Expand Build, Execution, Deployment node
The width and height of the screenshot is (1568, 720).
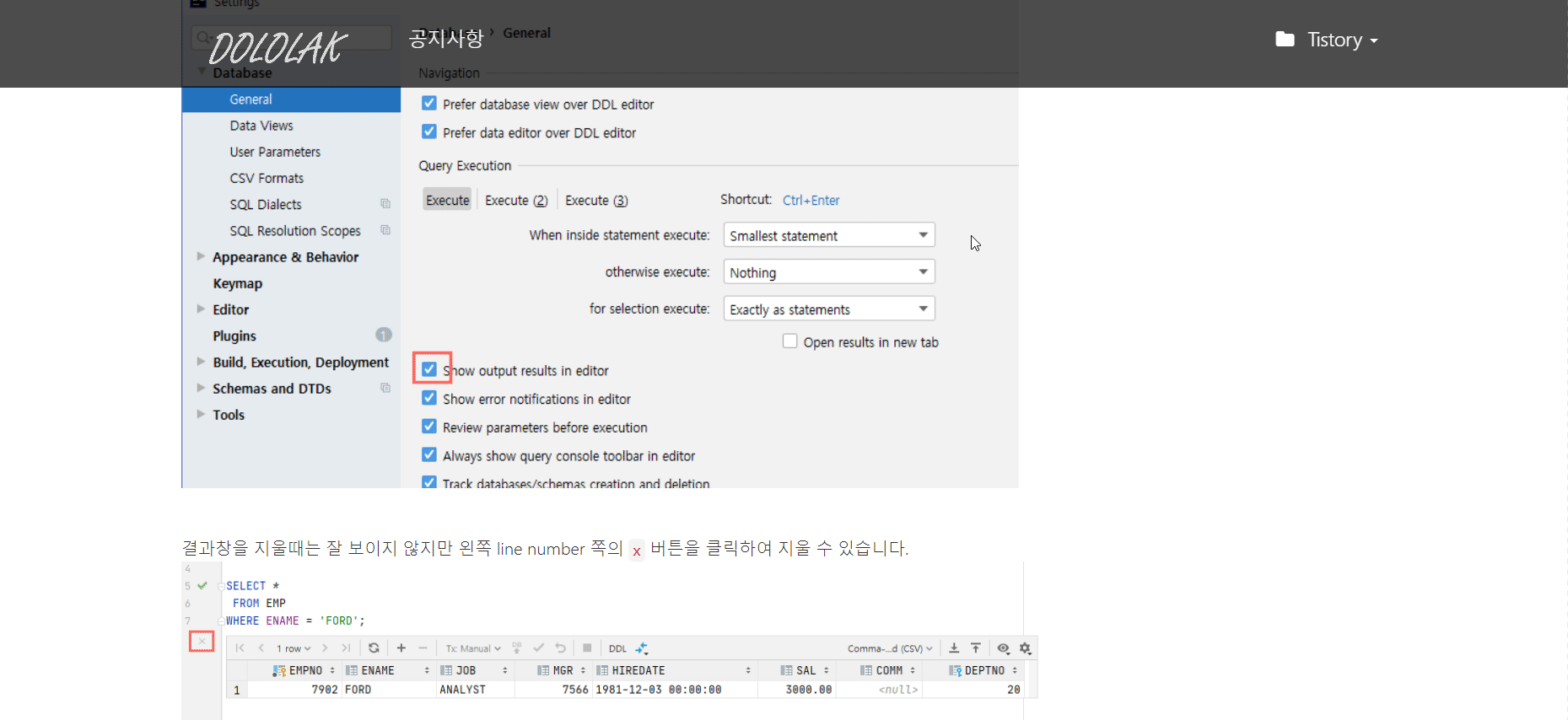[x=201, y=362]
